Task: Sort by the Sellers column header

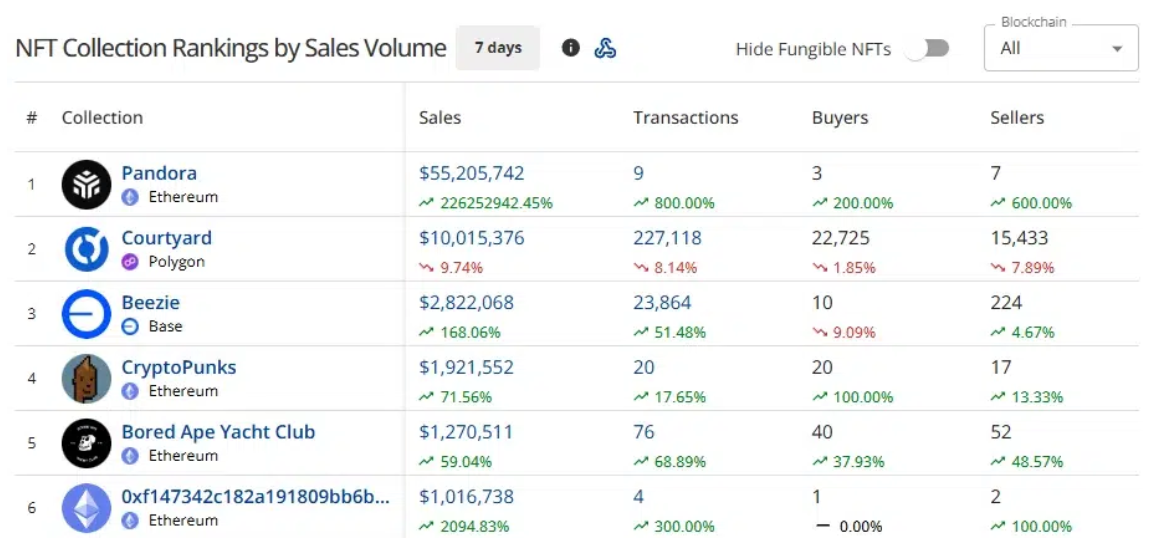Action: 1017,118
